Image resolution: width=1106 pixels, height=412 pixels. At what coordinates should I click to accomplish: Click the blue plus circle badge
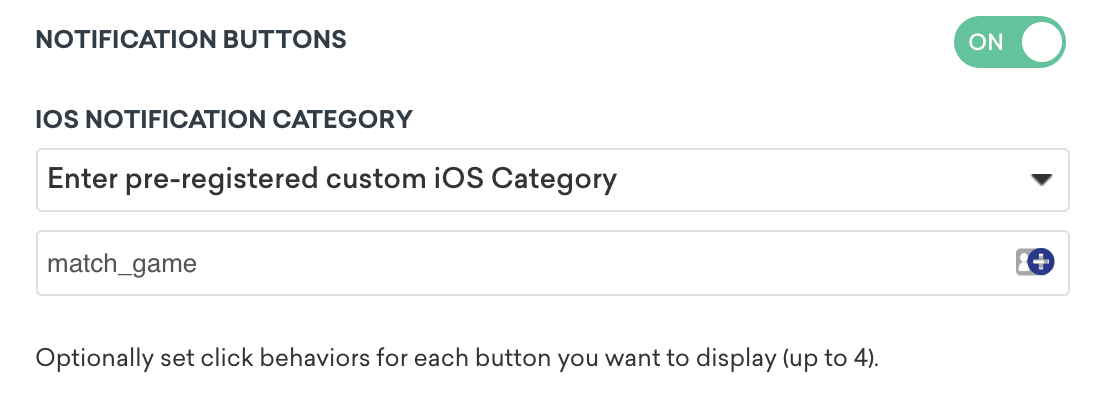pyautogui.click(x=1041, y=263)
